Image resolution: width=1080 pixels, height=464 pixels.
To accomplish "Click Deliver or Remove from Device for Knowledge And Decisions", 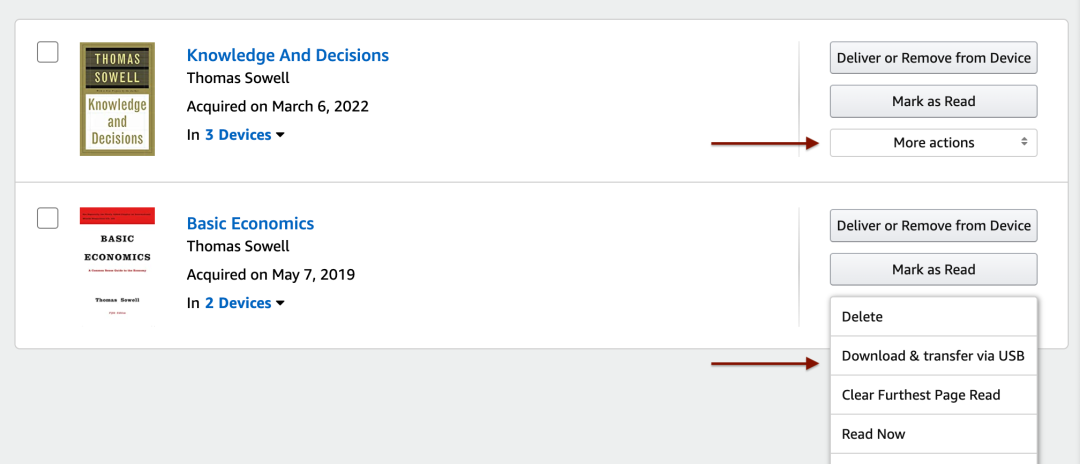I will pyautogui.click(x=933, y=58).
